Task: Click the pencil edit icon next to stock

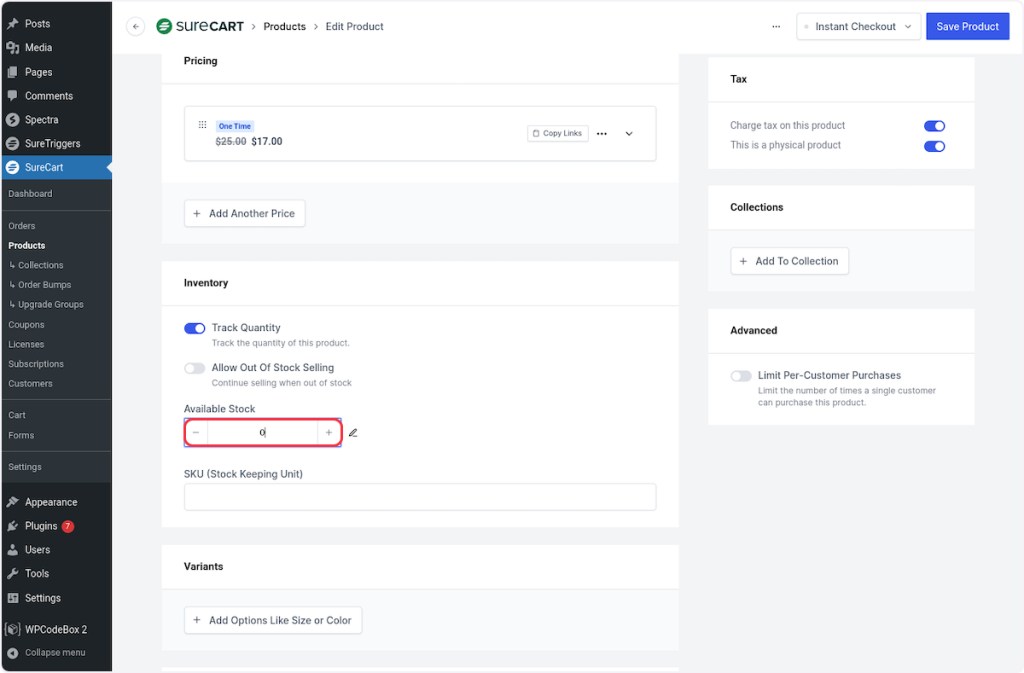Action: point(353,433)
